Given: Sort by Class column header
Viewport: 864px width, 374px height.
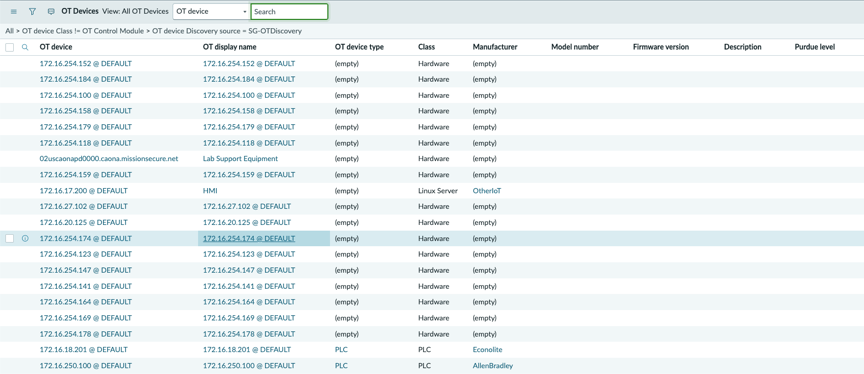Looking at the screenshot, I should 426,47.
